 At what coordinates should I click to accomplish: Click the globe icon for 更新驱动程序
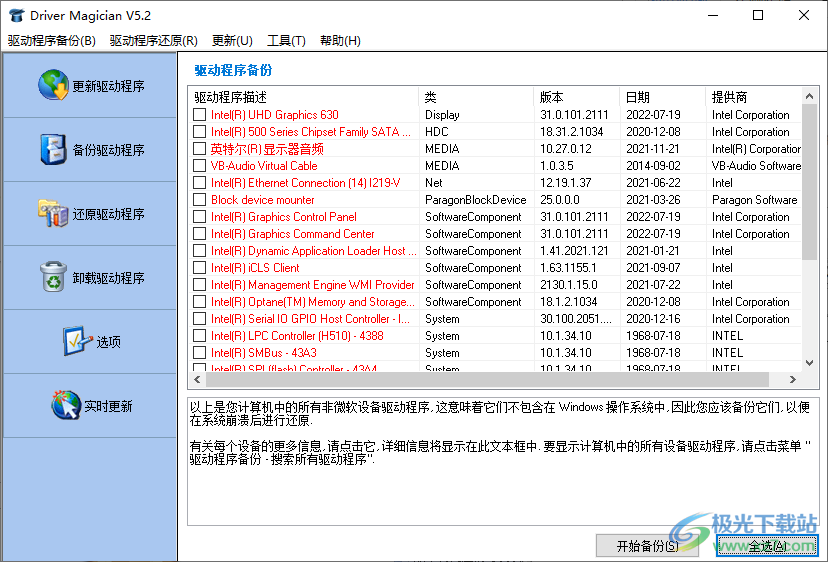[x=53, y=85]
